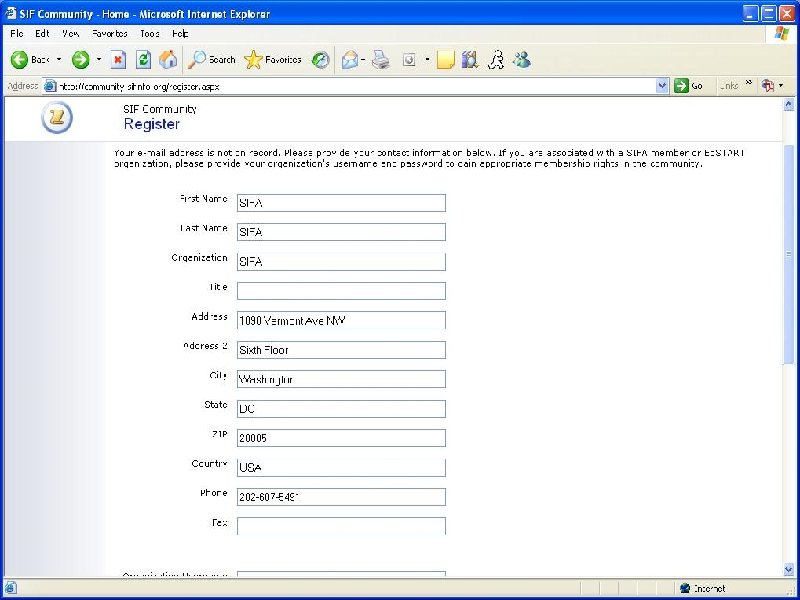Click the Bluetooth-like runner toolbar icon
This screenshot has width=800, height=600.
tap(496, 60)
